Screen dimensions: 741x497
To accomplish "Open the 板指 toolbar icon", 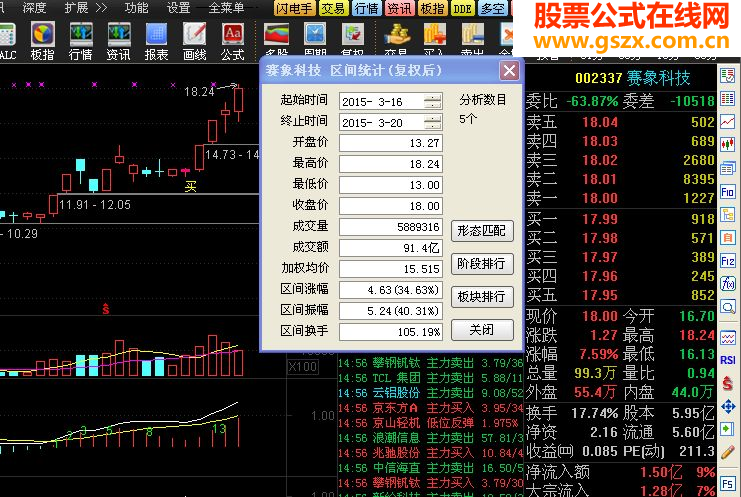I will tap(43, 41).
